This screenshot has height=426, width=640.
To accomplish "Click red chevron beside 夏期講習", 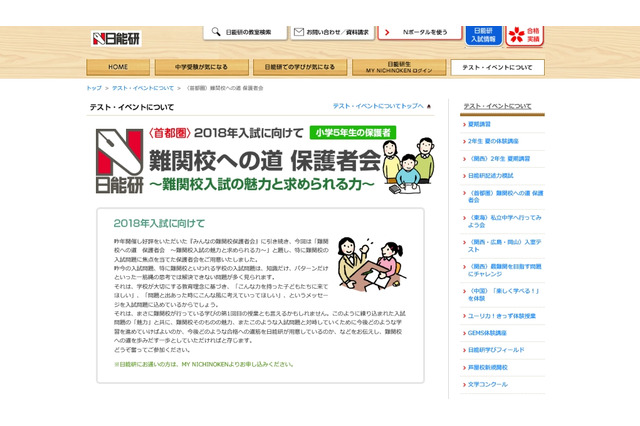I will [464, 124].
